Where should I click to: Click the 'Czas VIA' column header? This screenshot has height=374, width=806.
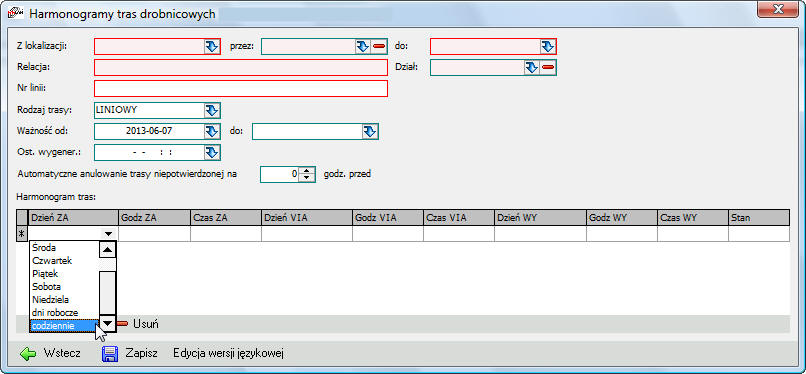pos(459,218)
